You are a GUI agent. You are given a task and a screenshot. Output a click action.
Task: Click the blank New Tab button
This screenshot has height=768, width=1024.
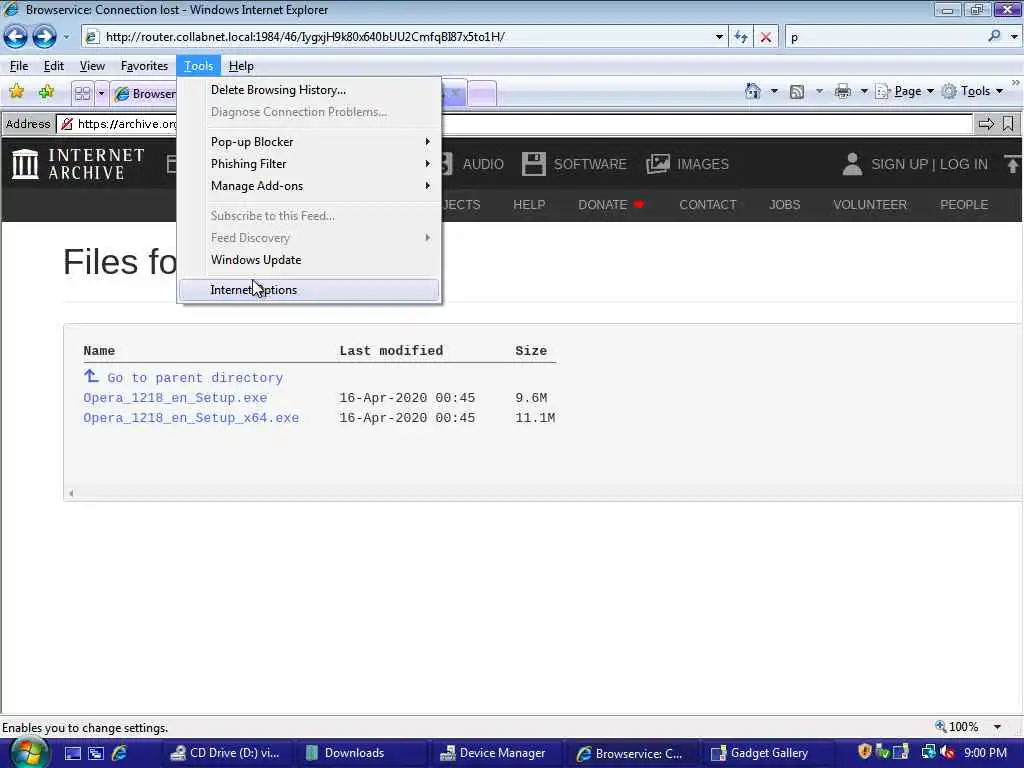(x=483, y=94)
